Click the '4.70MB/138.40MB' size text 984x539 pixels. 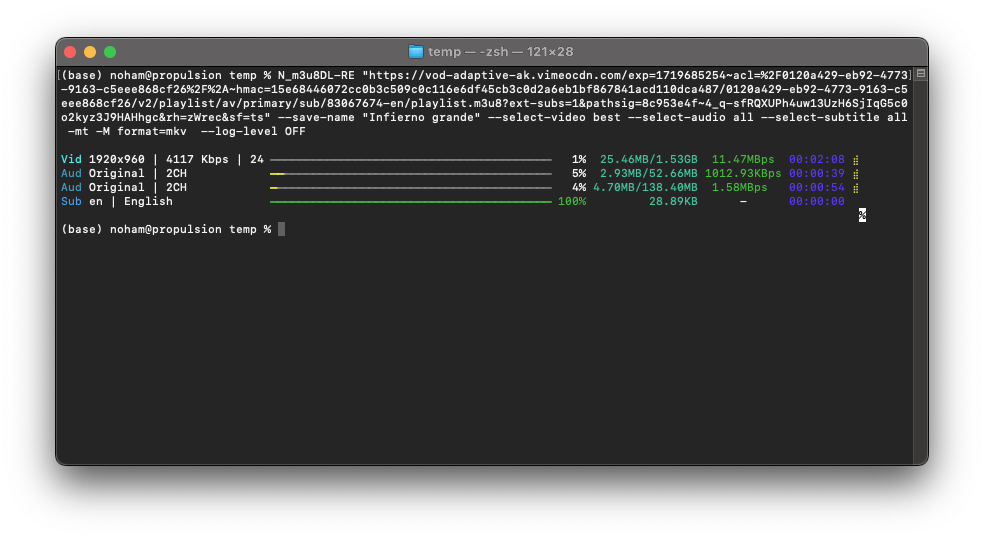click(645, 187)
